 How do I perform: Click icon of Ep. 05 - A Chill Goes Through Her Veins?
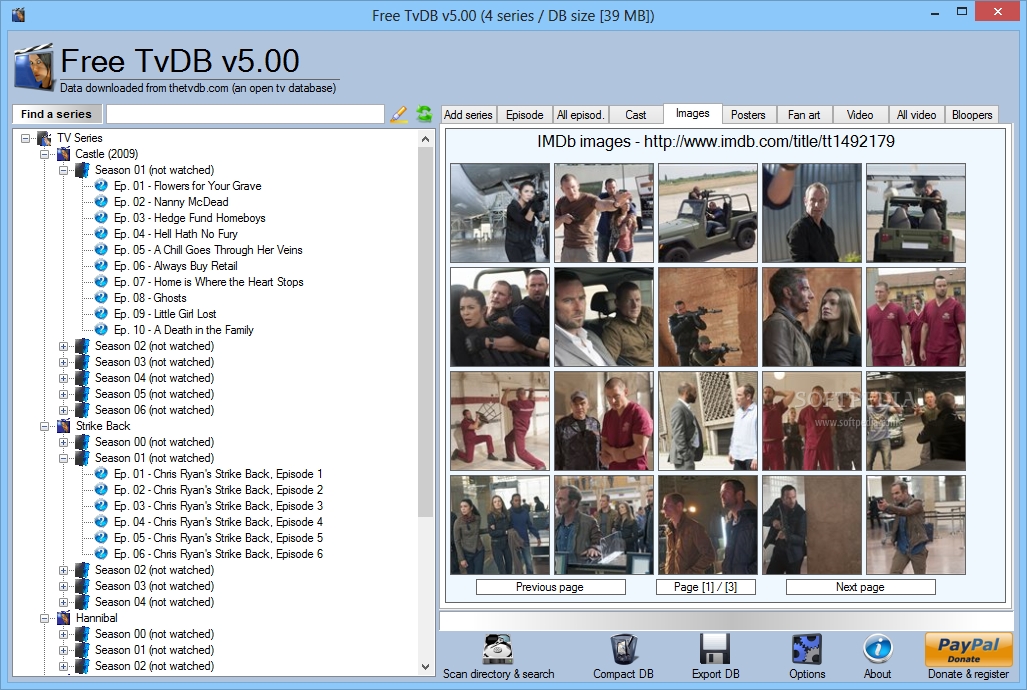click(101, 250)
